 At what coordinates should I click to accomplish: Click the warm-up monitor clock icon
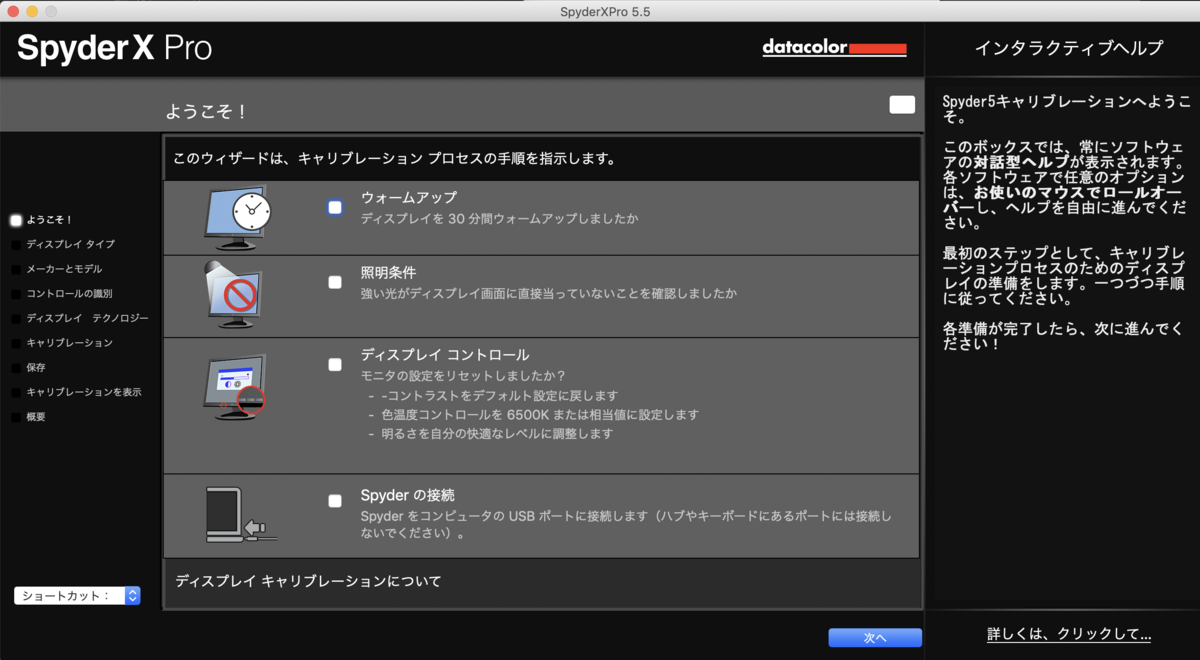[237, 217]
